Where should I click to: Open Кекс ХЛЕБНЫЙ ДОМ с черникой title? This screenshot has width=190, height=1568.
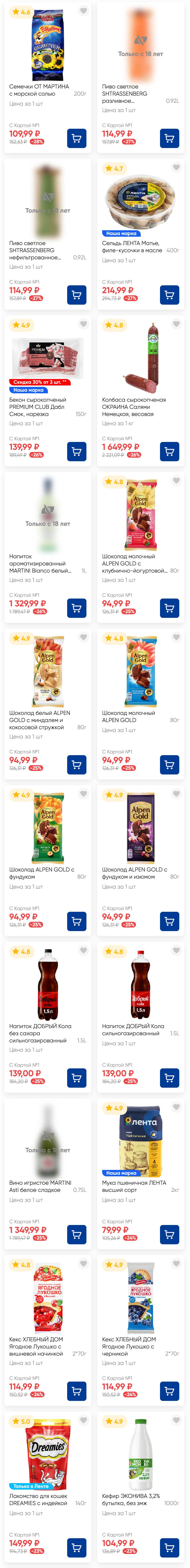(132, 1346)
